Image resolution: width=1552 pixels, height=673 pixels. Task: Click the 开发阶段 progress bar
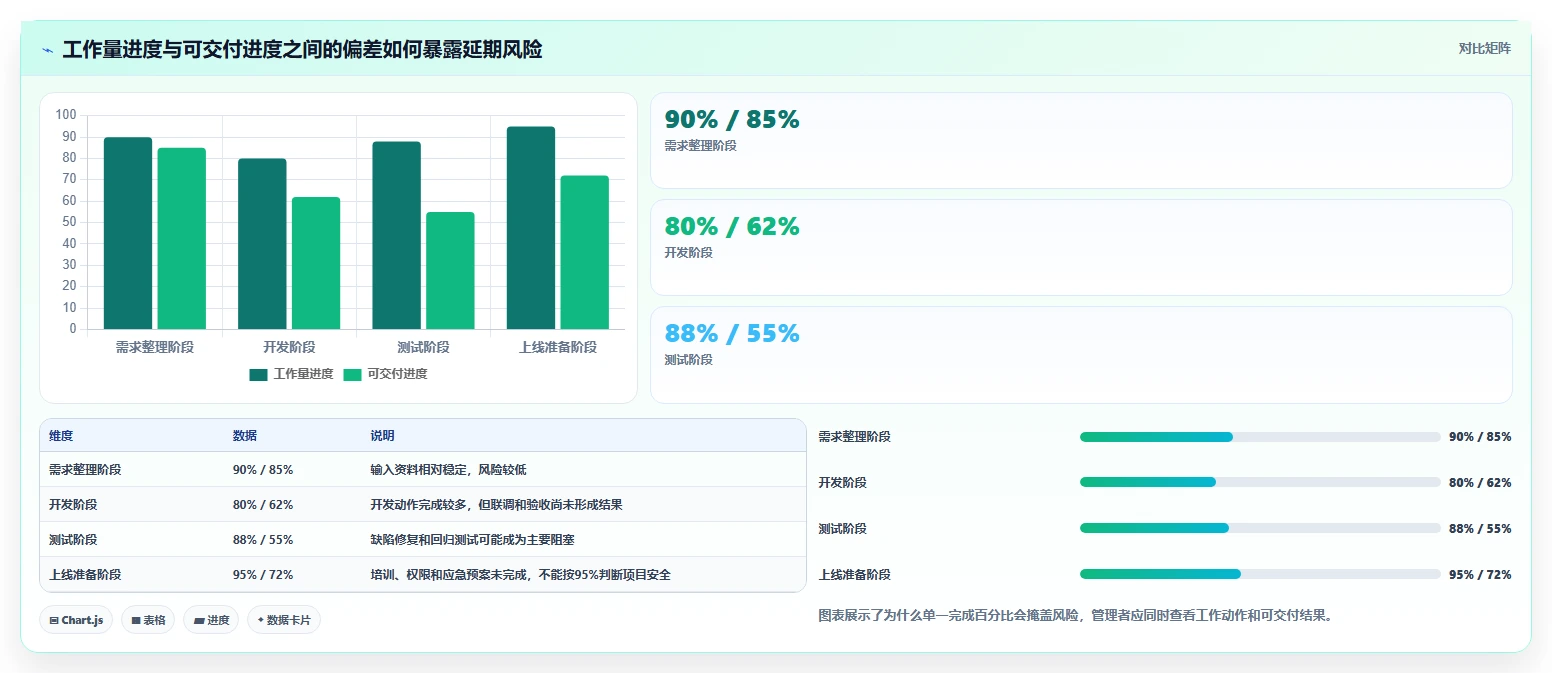(1260, 482)
